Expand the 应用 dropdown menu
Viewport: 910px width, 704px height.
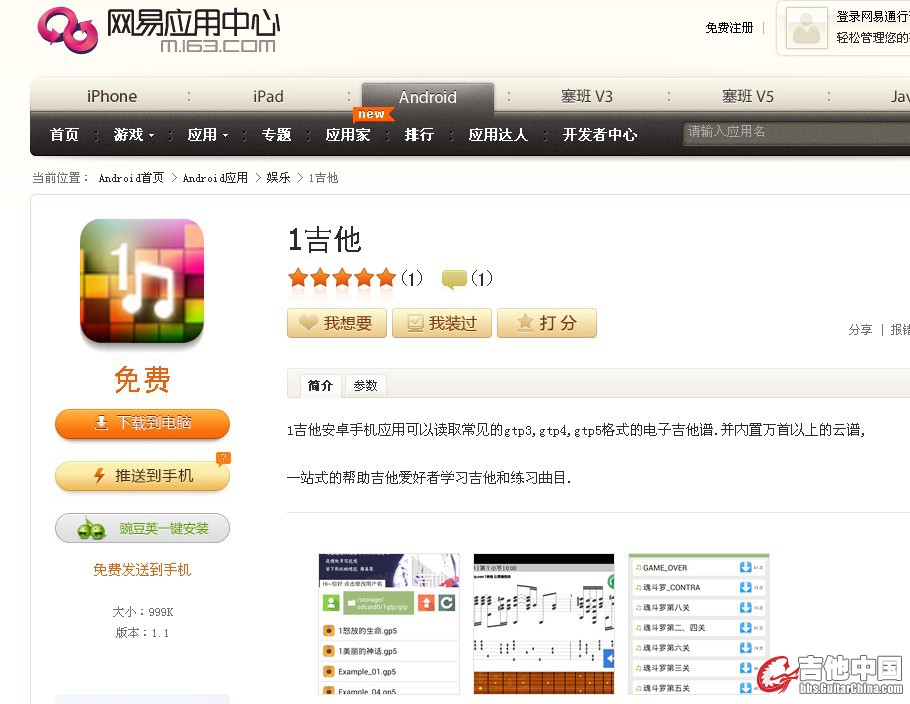[x=208, y=135]
